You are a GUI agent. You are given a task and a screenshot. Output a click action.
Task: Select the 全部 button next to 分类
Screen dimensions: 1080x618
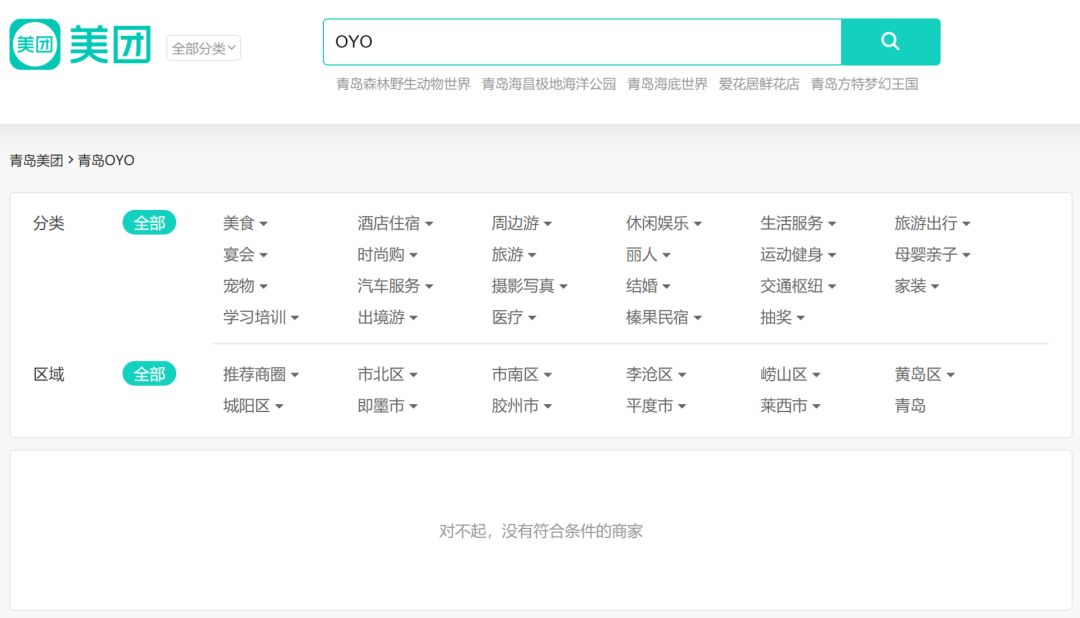coord(150,222)
